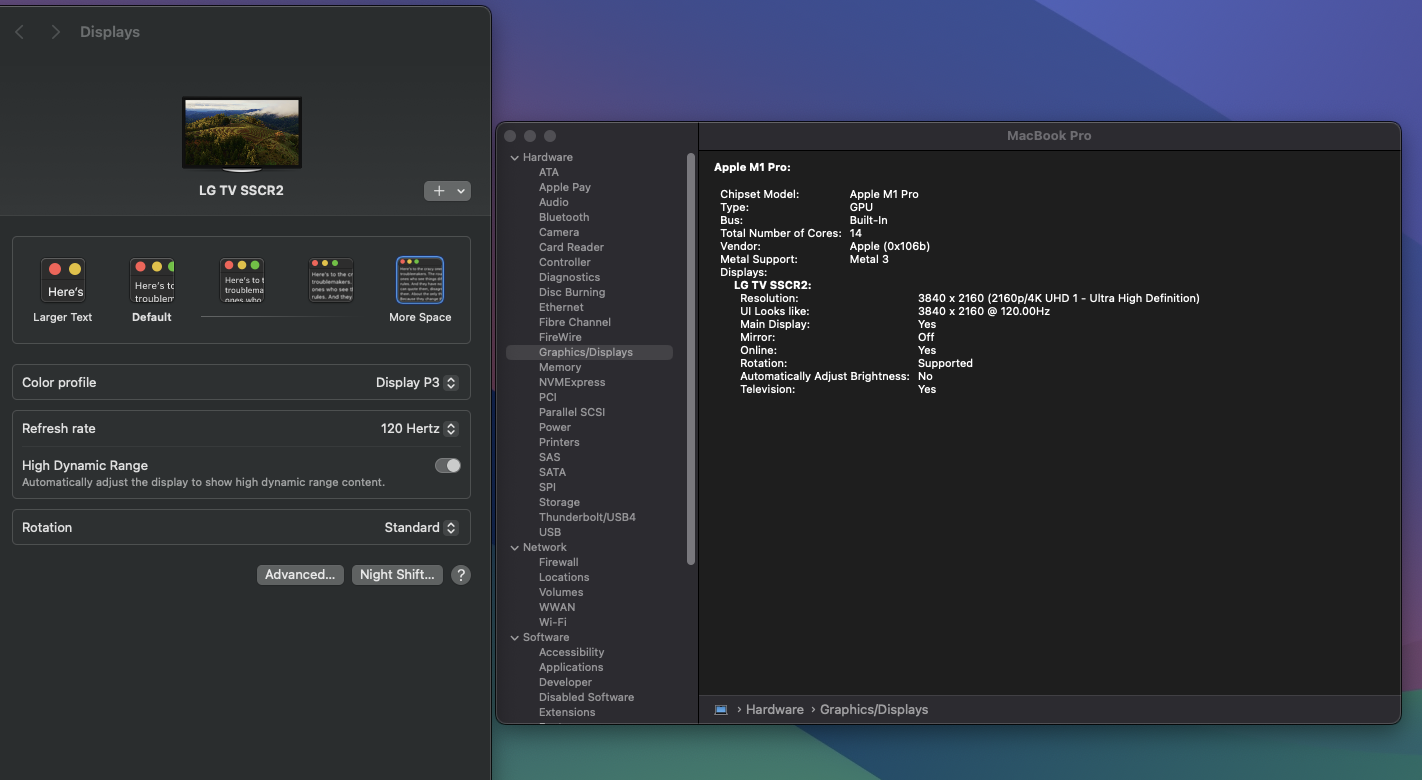Select Memory in the sidebar list
Screen dimensions: 1422x780
[x=560, y=367]
